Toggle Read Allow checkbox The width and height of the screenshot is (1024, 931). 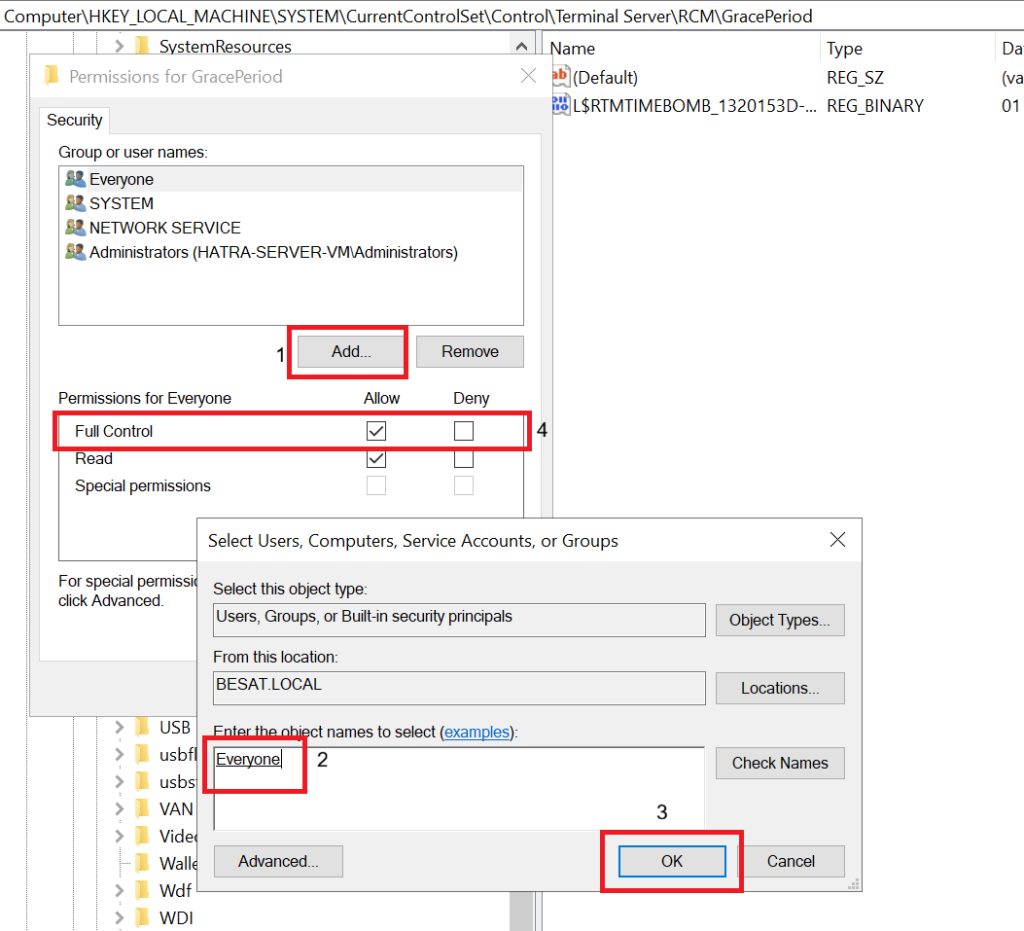[376, 458]
